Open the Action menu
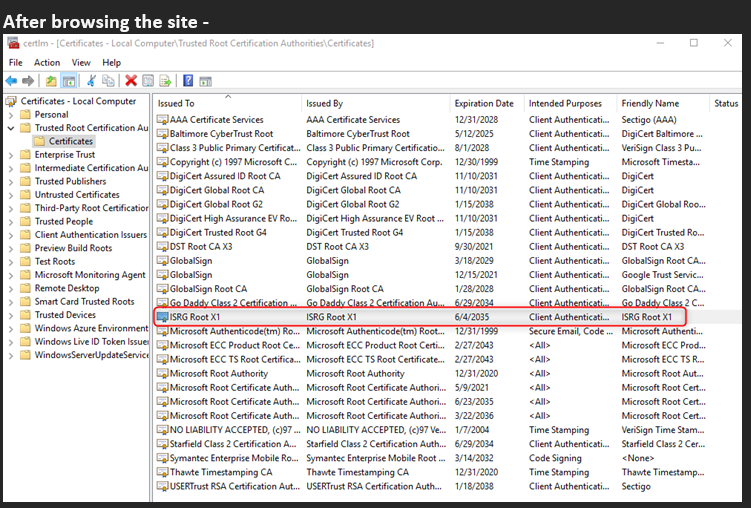Screen dimensions: 751x508 pyautogui.click(x=47, y=62)
